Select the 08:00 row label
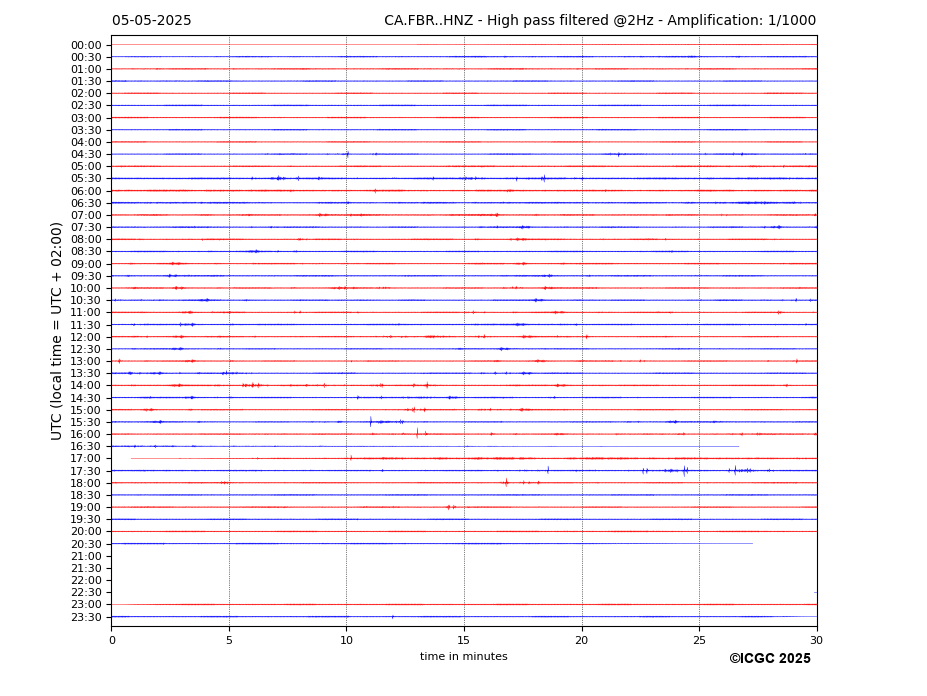This screenshot has width=927, height=696. pyautogui.click(x=86, y=239)
